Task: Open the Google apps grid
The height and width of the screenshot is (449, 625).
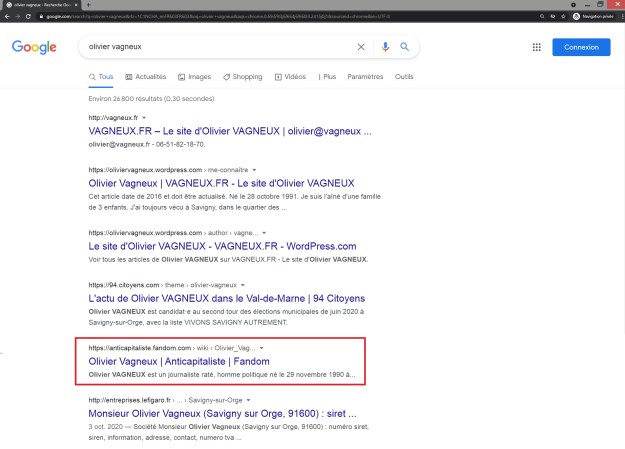Action: coord(536,47)
